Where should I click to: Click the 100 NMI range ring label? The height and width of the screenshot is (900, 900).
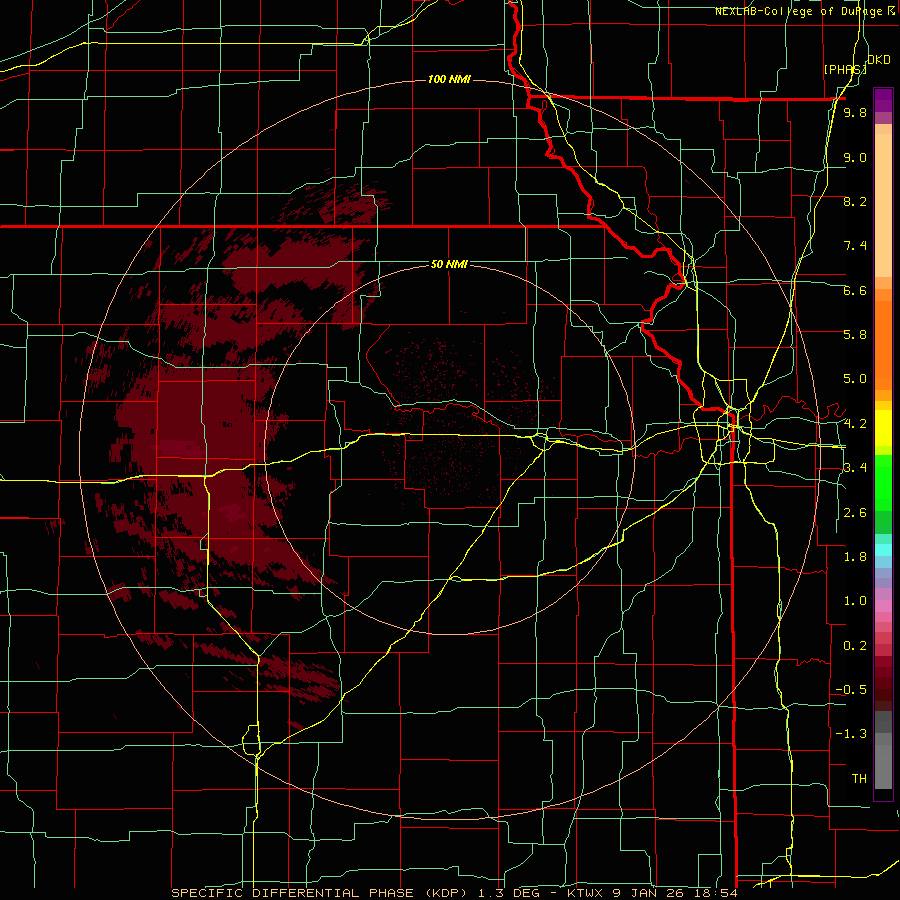point(449,79)
